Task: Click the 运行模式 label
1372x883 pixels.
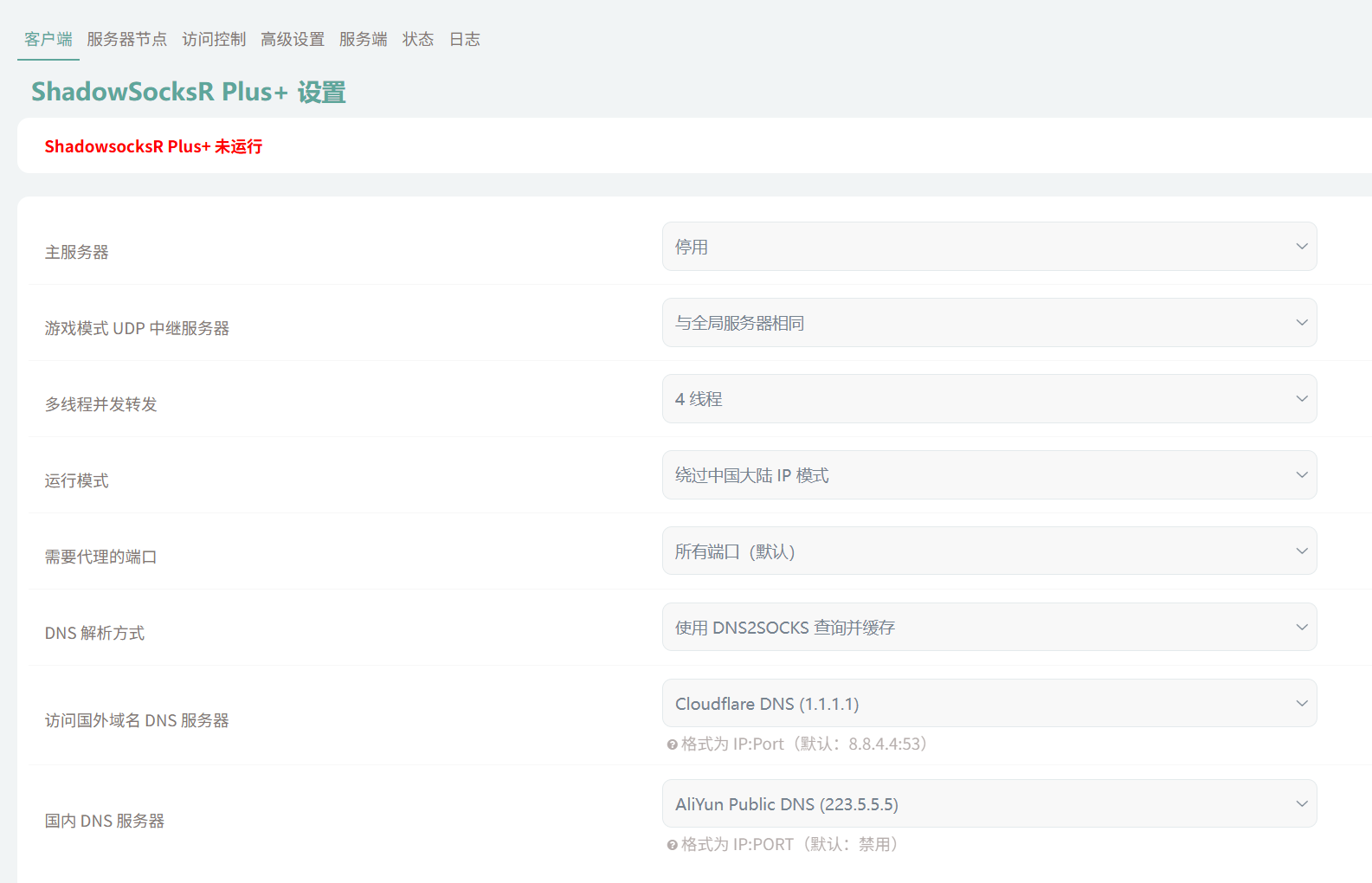Action: click(77, 480)
